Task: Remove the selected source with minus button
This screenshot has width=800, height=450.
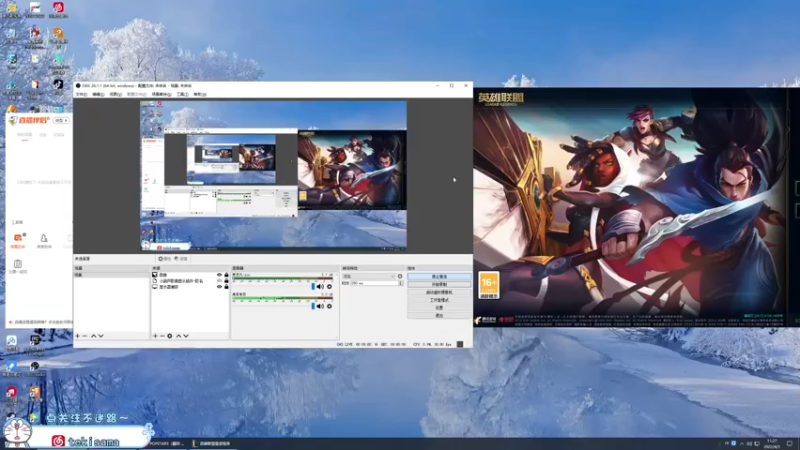Action: pos(162,336)
